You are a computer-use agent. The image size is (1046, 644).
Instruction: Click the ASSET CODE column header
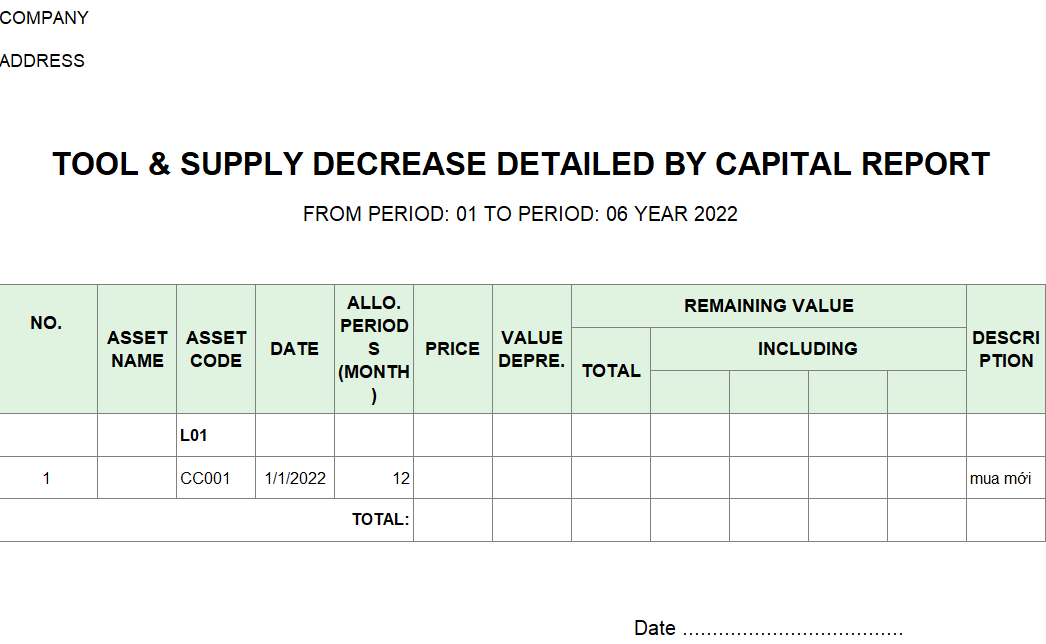(216, 349)
